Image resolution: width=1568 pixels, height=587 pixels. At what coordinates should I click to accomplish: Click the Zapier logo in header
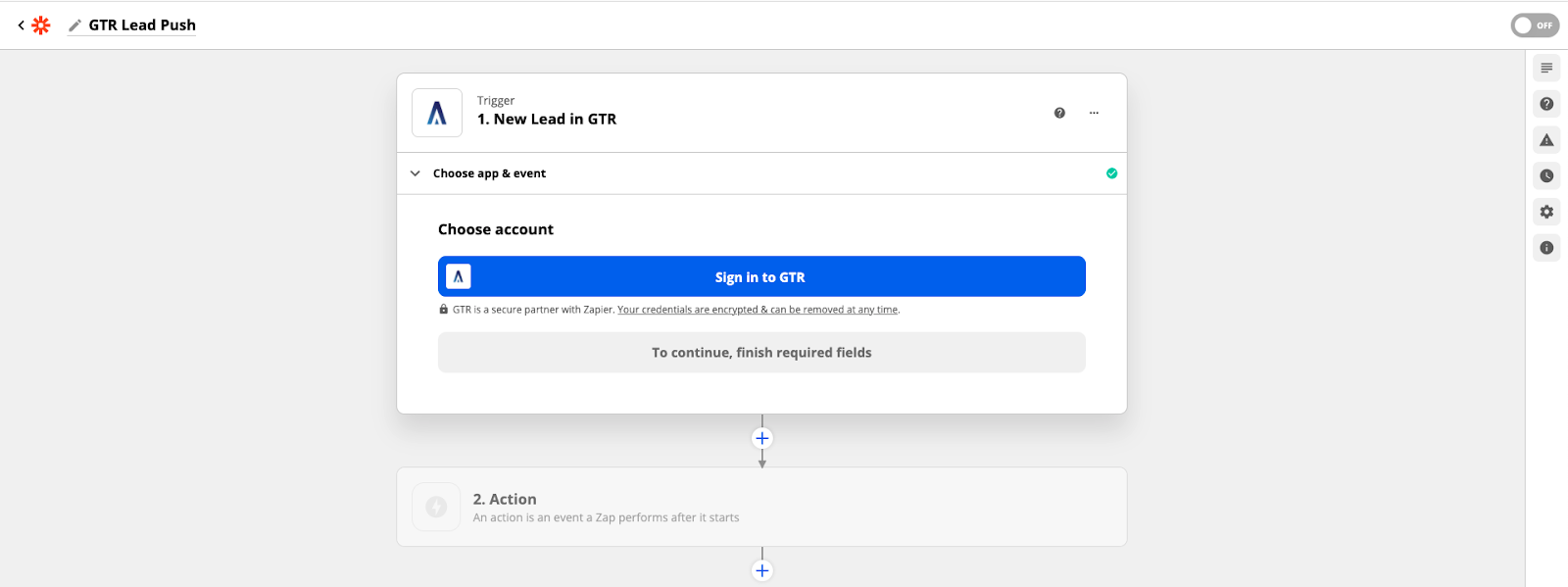[x=41, y=25]
